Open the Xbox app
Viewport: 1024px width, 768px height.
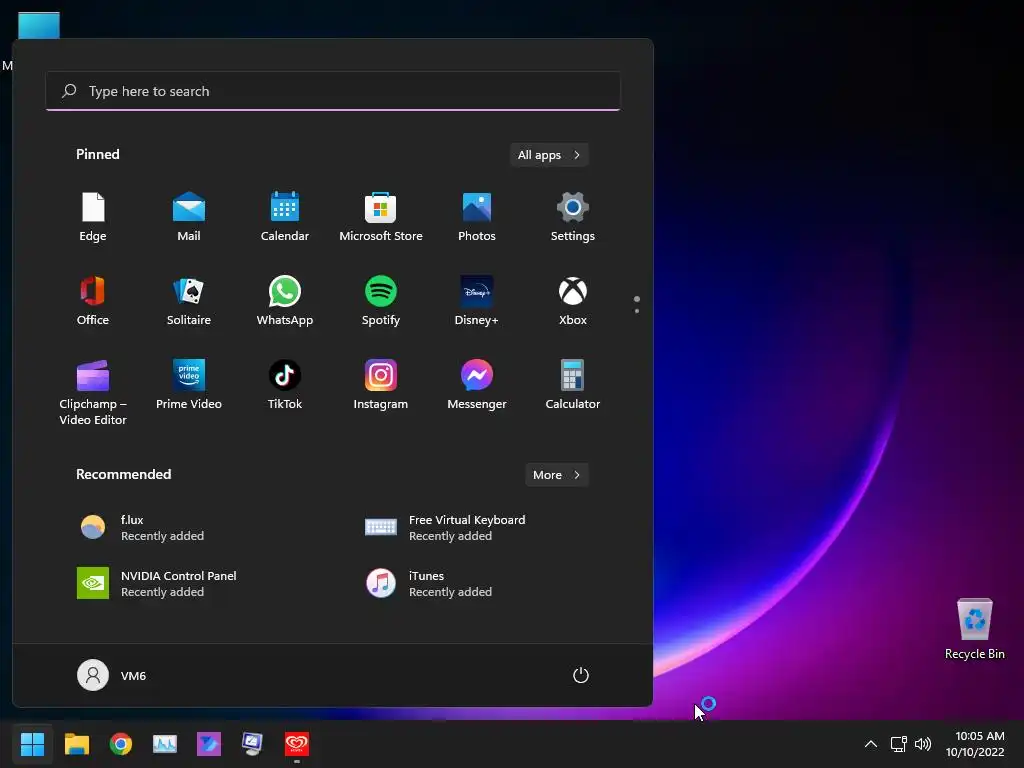[x=573, y=301]
